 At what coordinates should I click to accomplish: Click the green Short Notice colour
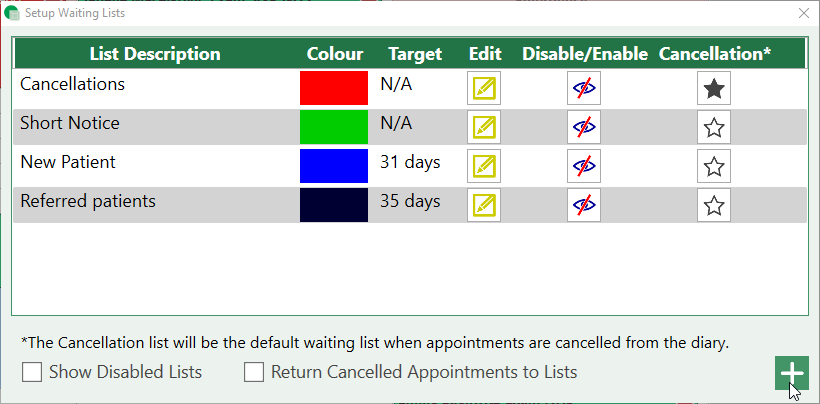334,127
